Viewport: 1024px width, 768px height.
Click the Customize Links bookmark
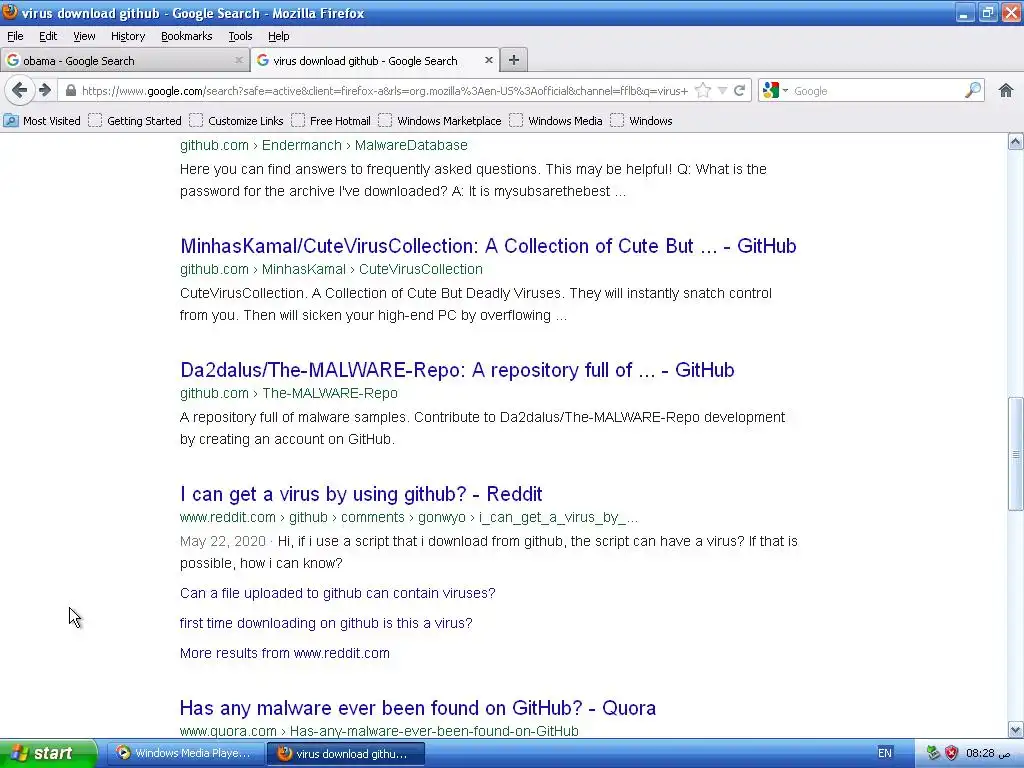236,121
